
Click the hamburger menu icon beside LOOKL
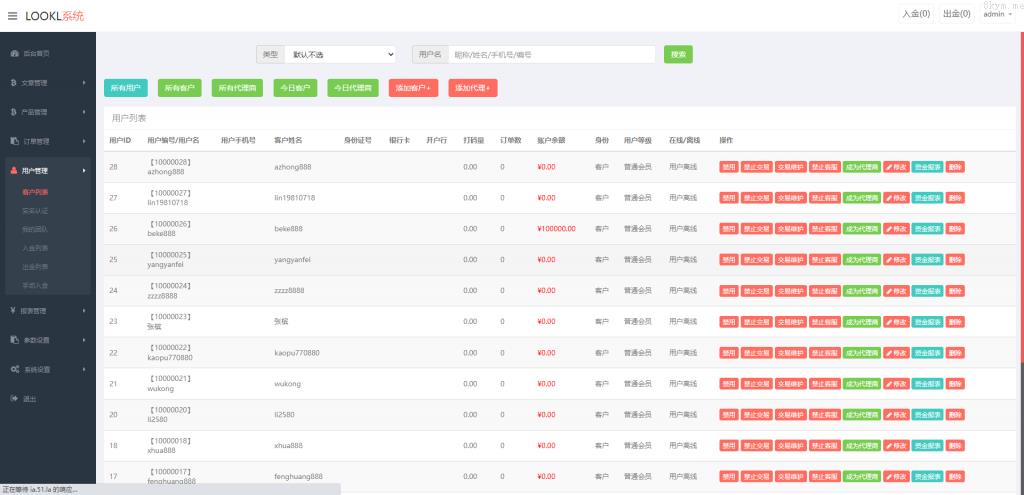pyautogui.click(x=12, y=16)
